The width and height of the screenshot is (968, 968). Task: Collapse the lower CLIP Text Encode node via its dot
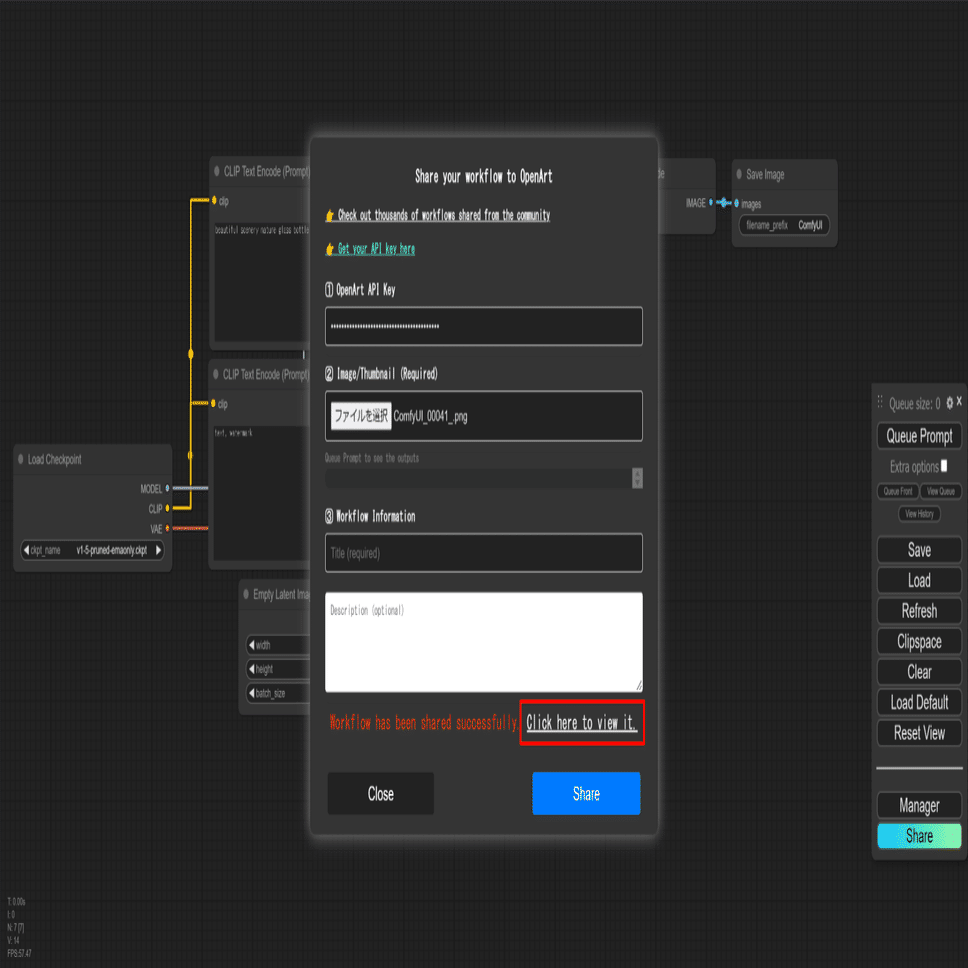[216, 374]
